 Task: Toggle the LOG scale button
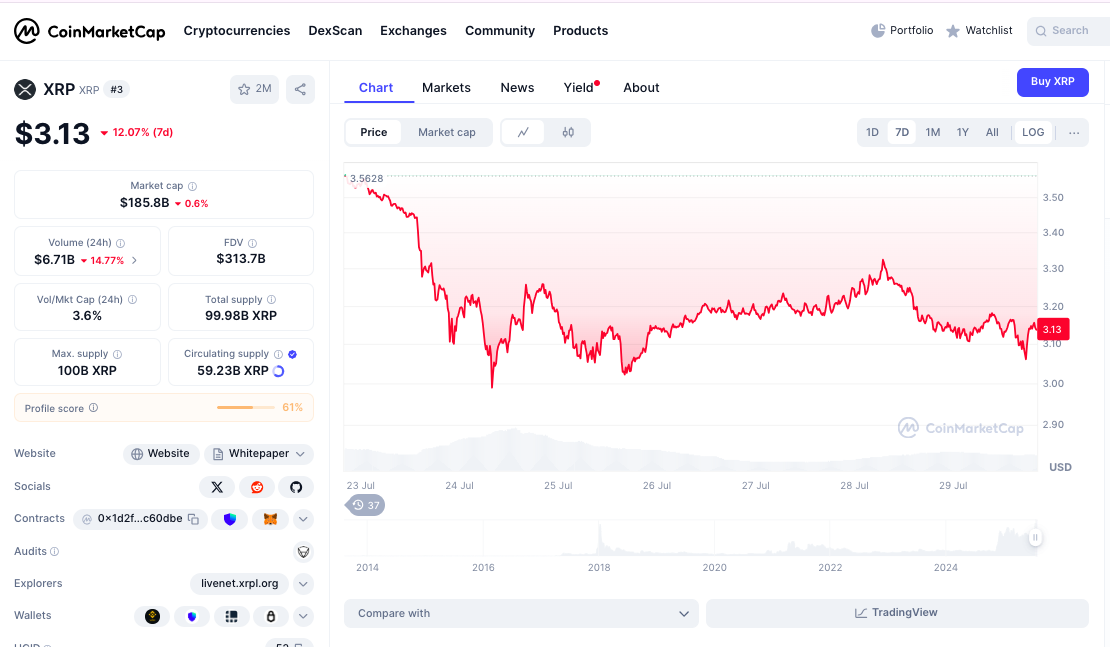pyautogui.click(x=1033, y=132)
